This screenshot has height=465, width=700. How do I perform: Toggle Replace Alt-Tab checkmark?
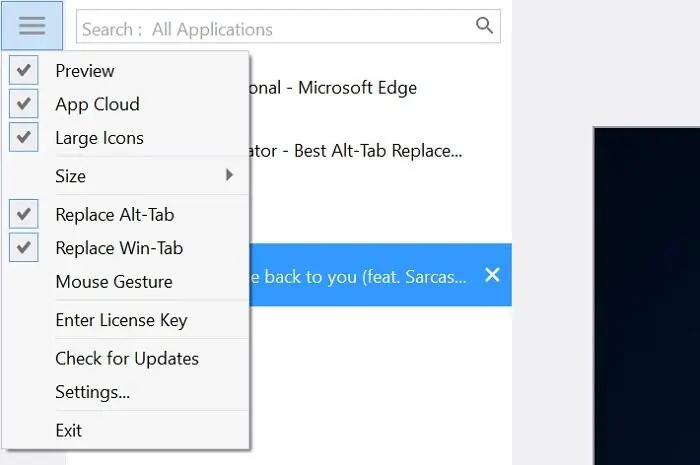pos(24,214)
